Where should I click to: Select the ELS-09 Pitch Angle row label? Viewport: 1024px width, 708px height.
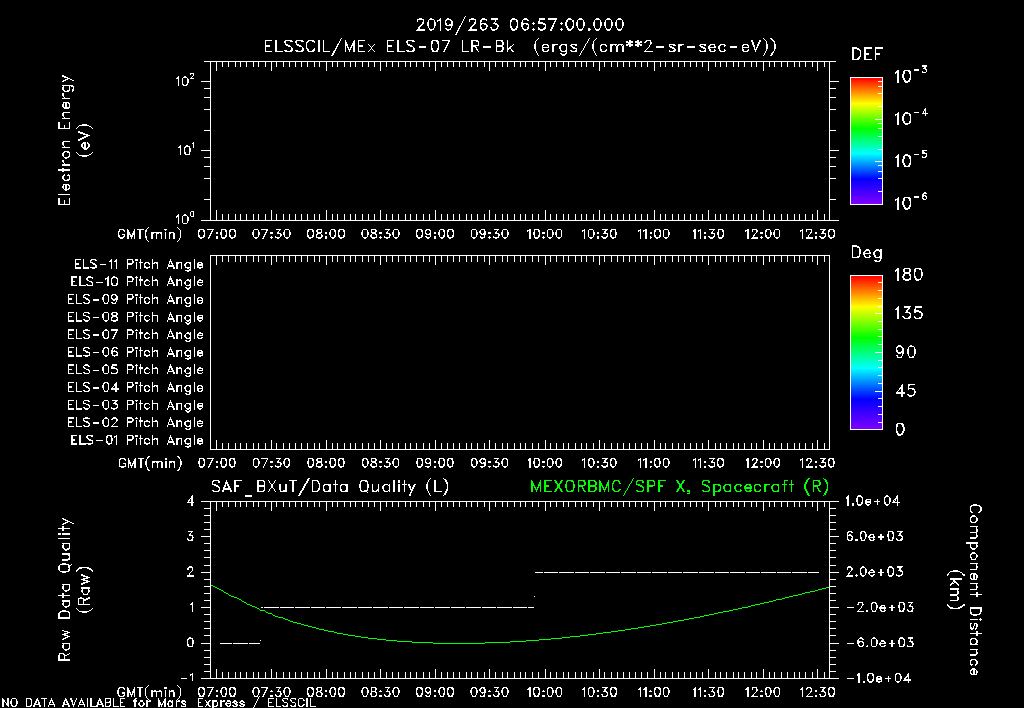(x=135, y=300)
